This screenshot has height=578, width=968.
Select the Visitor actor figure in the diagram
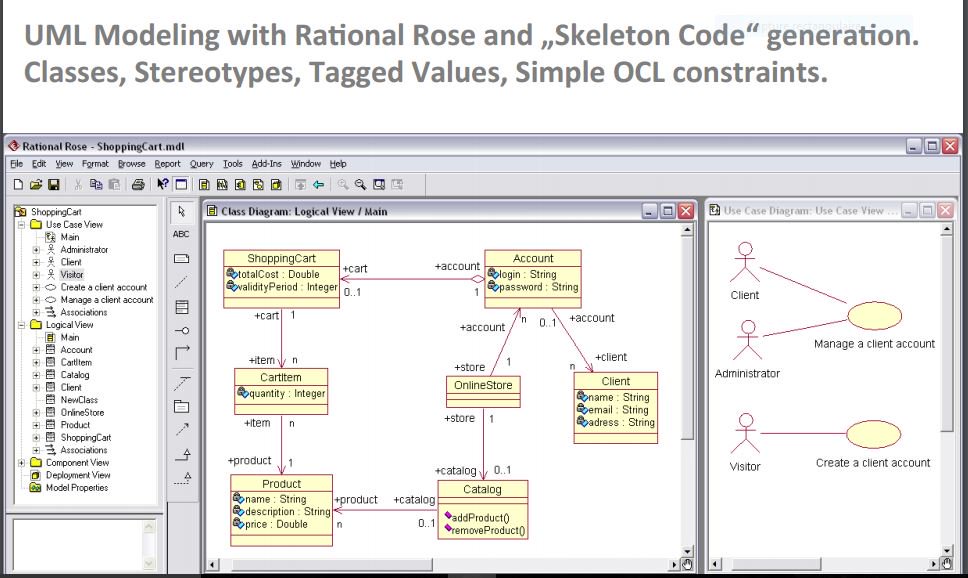[x=746, y=434]
